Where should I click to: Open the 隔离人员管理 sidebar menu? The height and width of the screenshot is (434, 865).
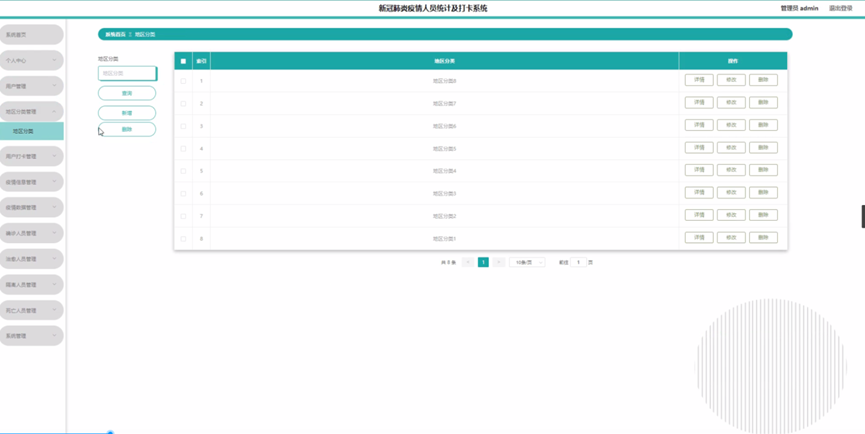pos(31,285)
